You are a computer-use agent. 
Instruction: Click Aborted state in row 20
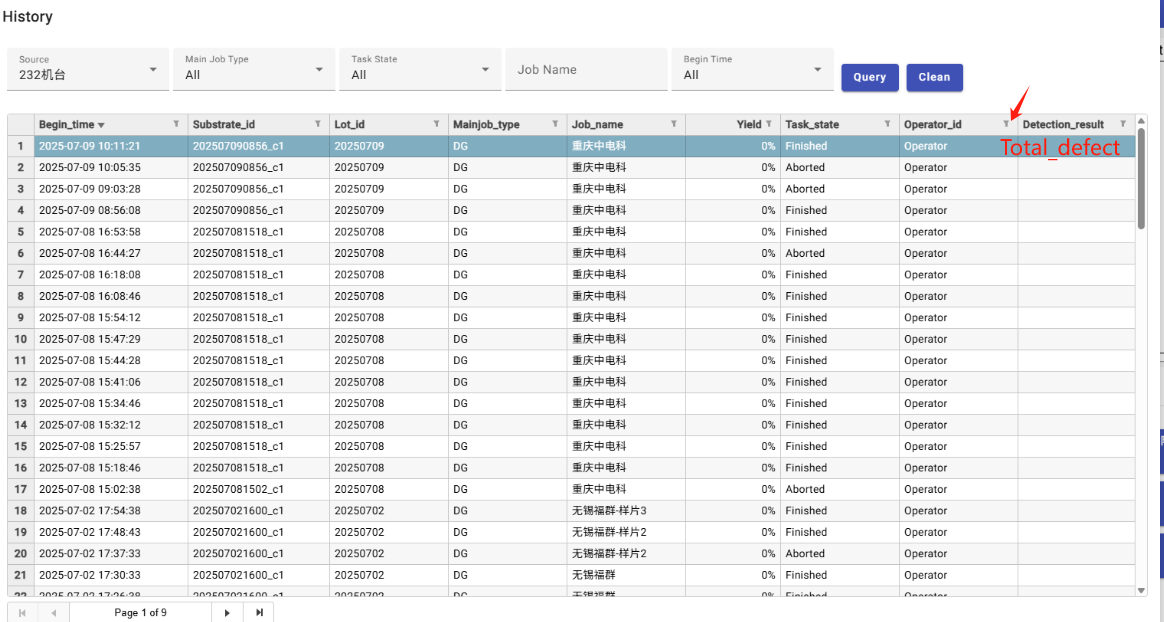point(805,554)
